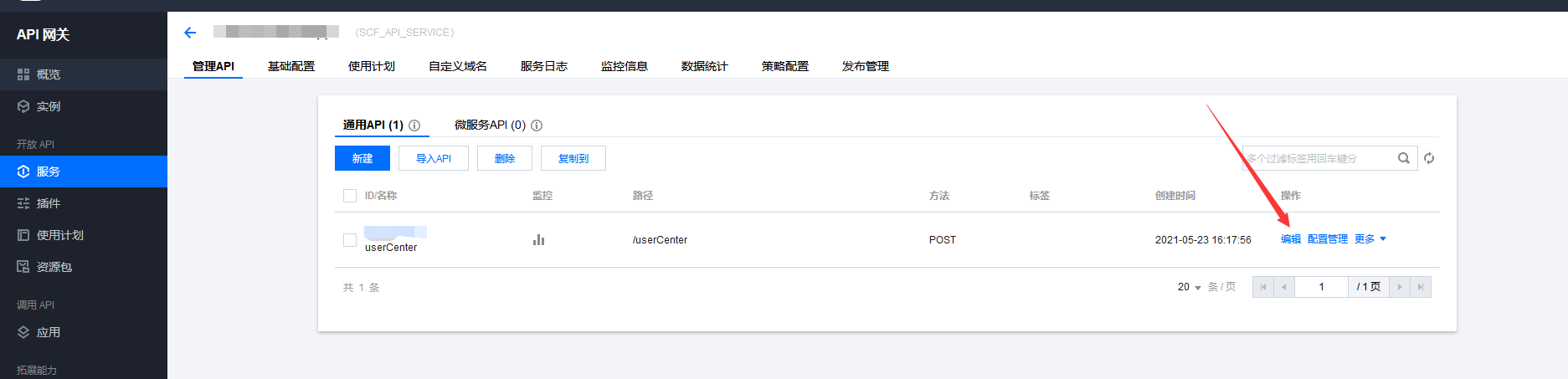This screenshot has height=379, width=1568.
Task: Click the userCenter API name
Action: [x=391, y=248]
